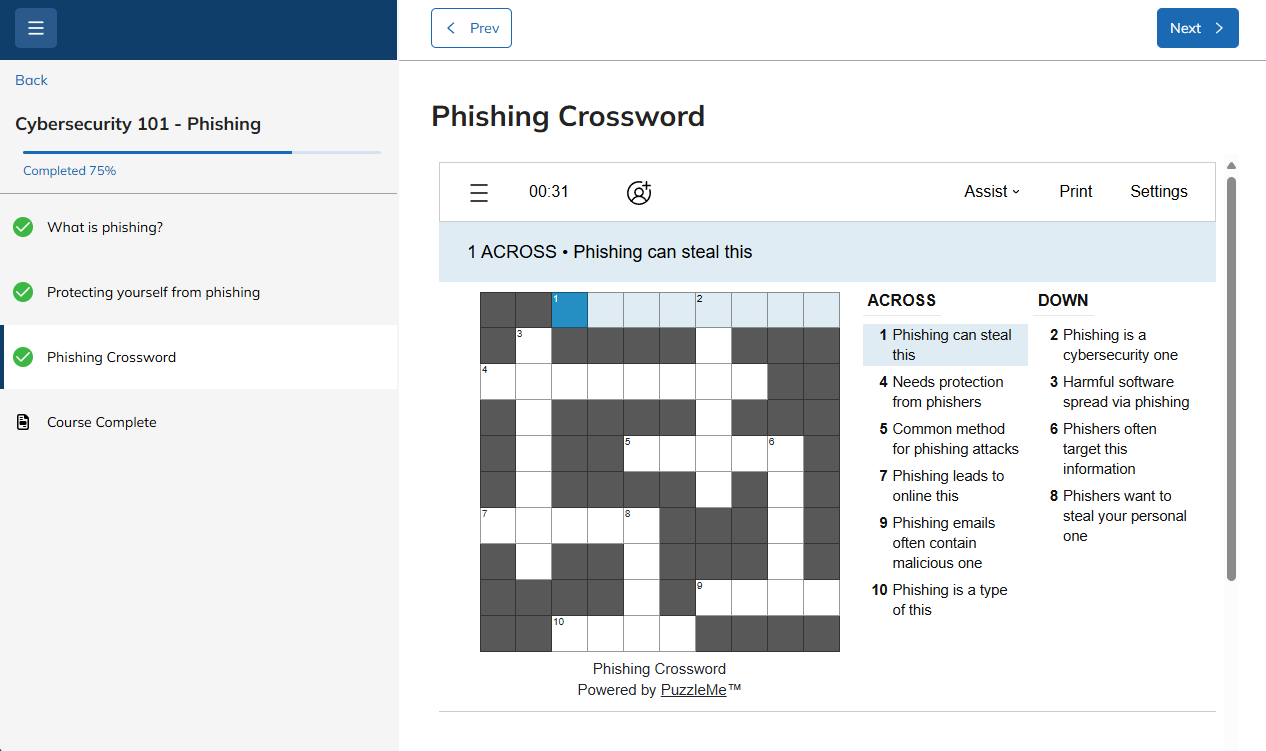Image resolution: width=1266 pixels, height=751 pixels.
Task: Click green checkmark beside What is phishing?
Action: pos(23,227)
